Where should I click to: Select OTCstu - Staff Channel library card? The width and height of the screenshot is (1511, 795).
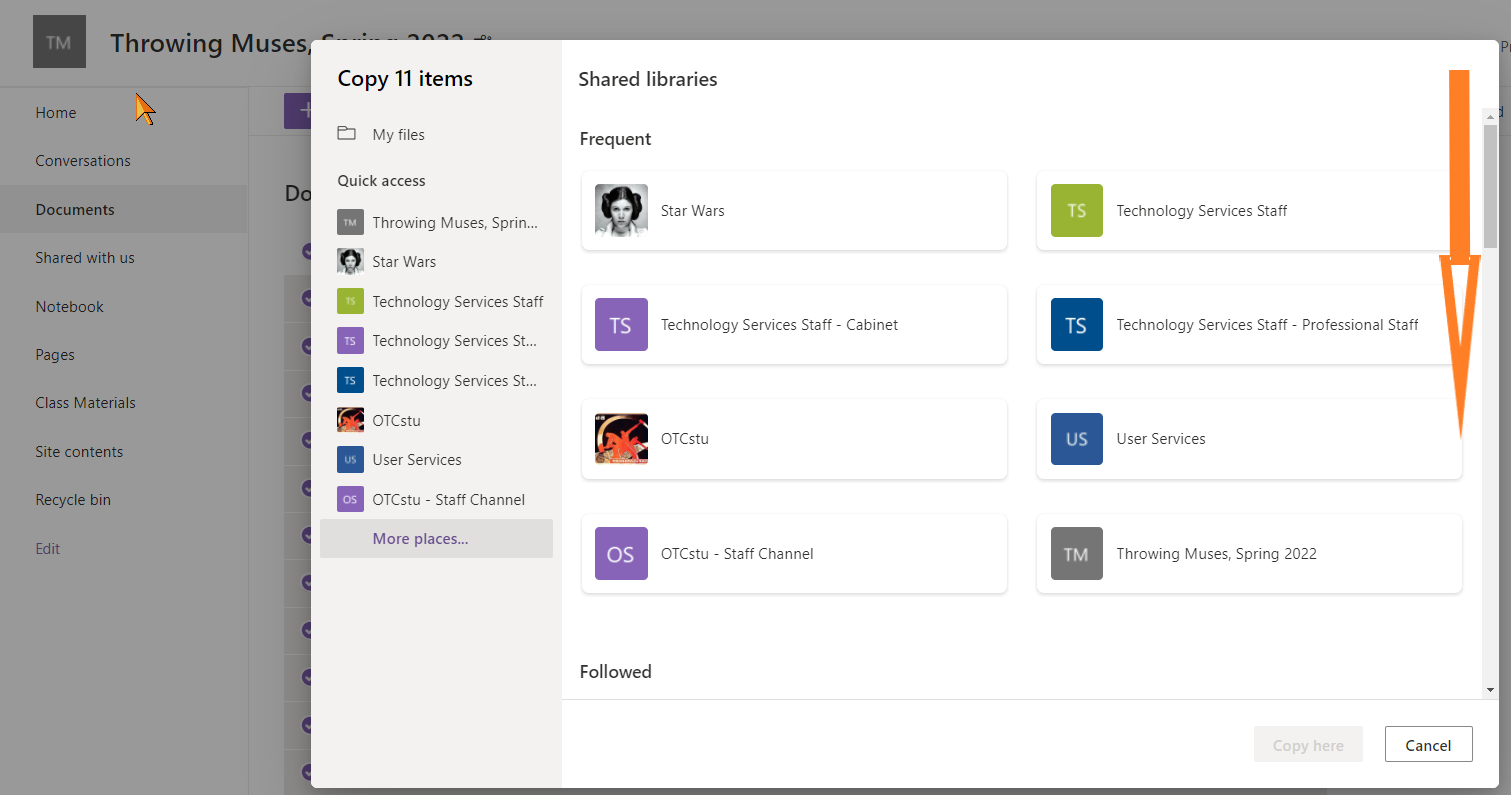pyautogui.click(x=794, y=554)
